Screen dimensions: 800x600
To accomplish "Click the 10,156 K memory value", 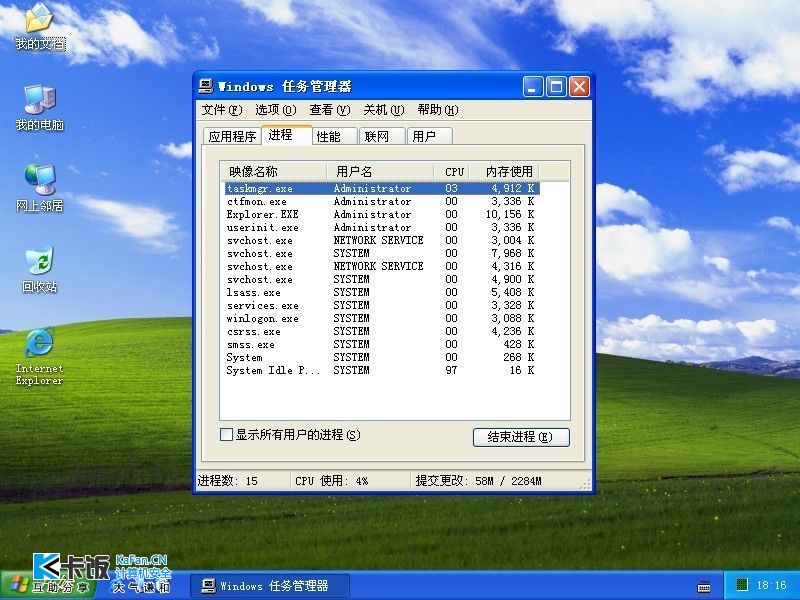I will click(x=510, y=214).
